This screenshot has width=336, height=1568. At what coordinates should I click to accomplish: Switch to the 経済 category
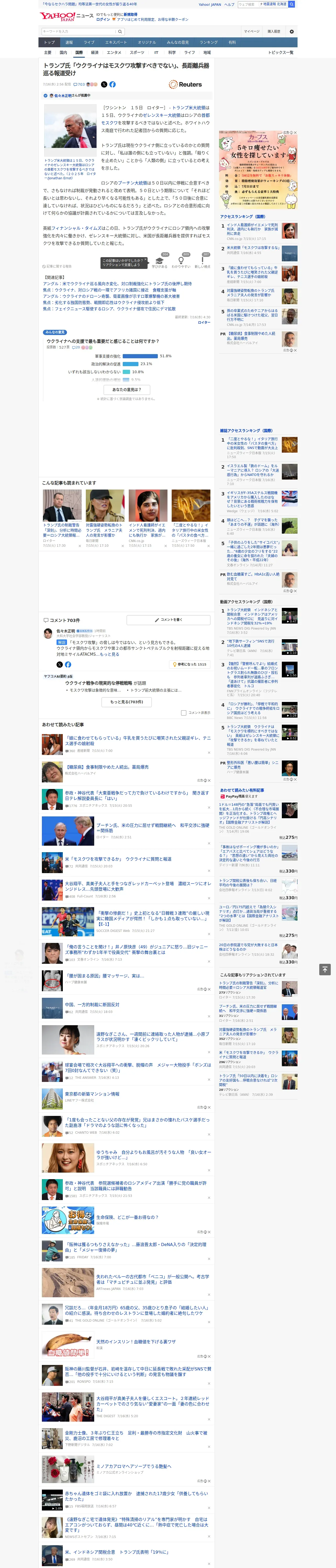pyautogui.click(x=94, y=52)
